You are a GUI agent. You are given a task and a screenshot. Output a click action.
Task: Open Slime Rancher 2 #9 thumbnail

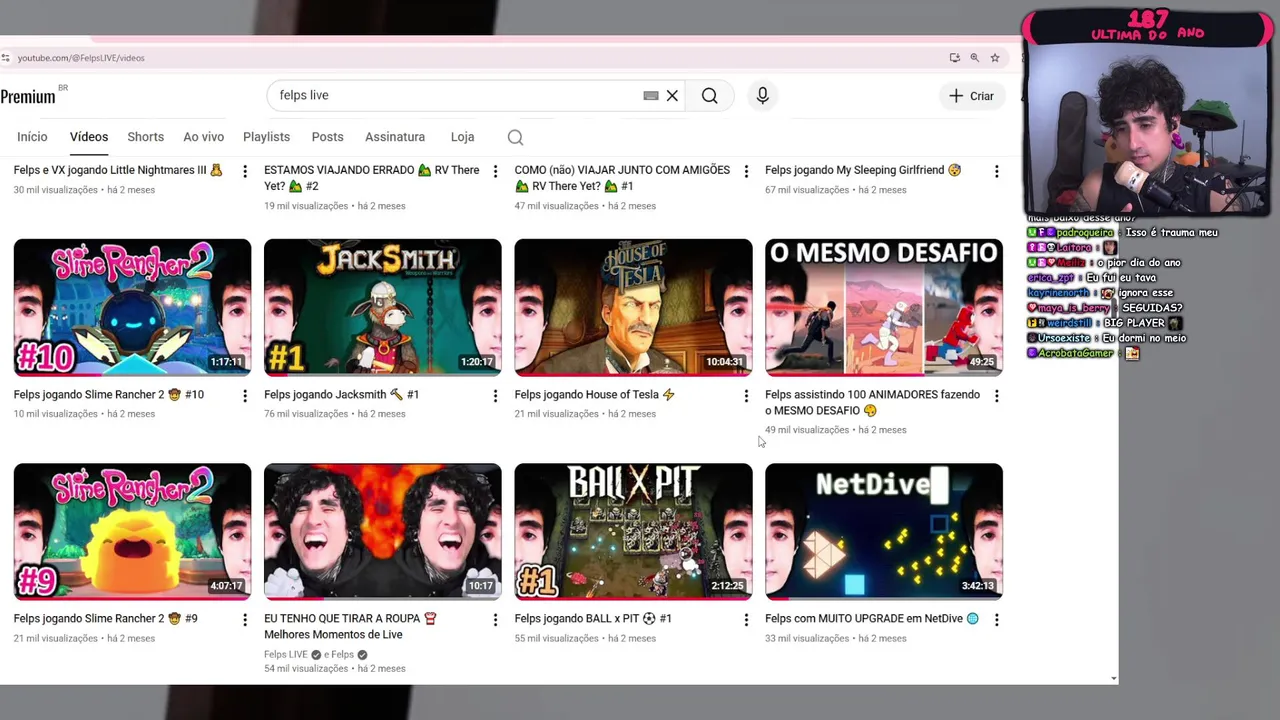pyautogui.click(x=132, y=531)
